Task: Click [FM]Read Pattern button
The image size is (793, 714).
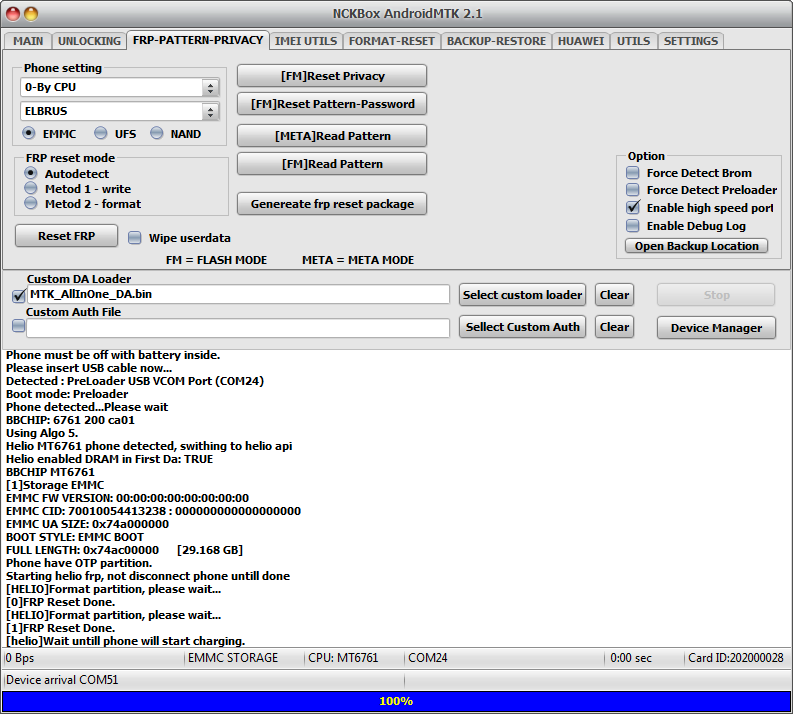Action: pyautogui.click(x=332, y=164)
